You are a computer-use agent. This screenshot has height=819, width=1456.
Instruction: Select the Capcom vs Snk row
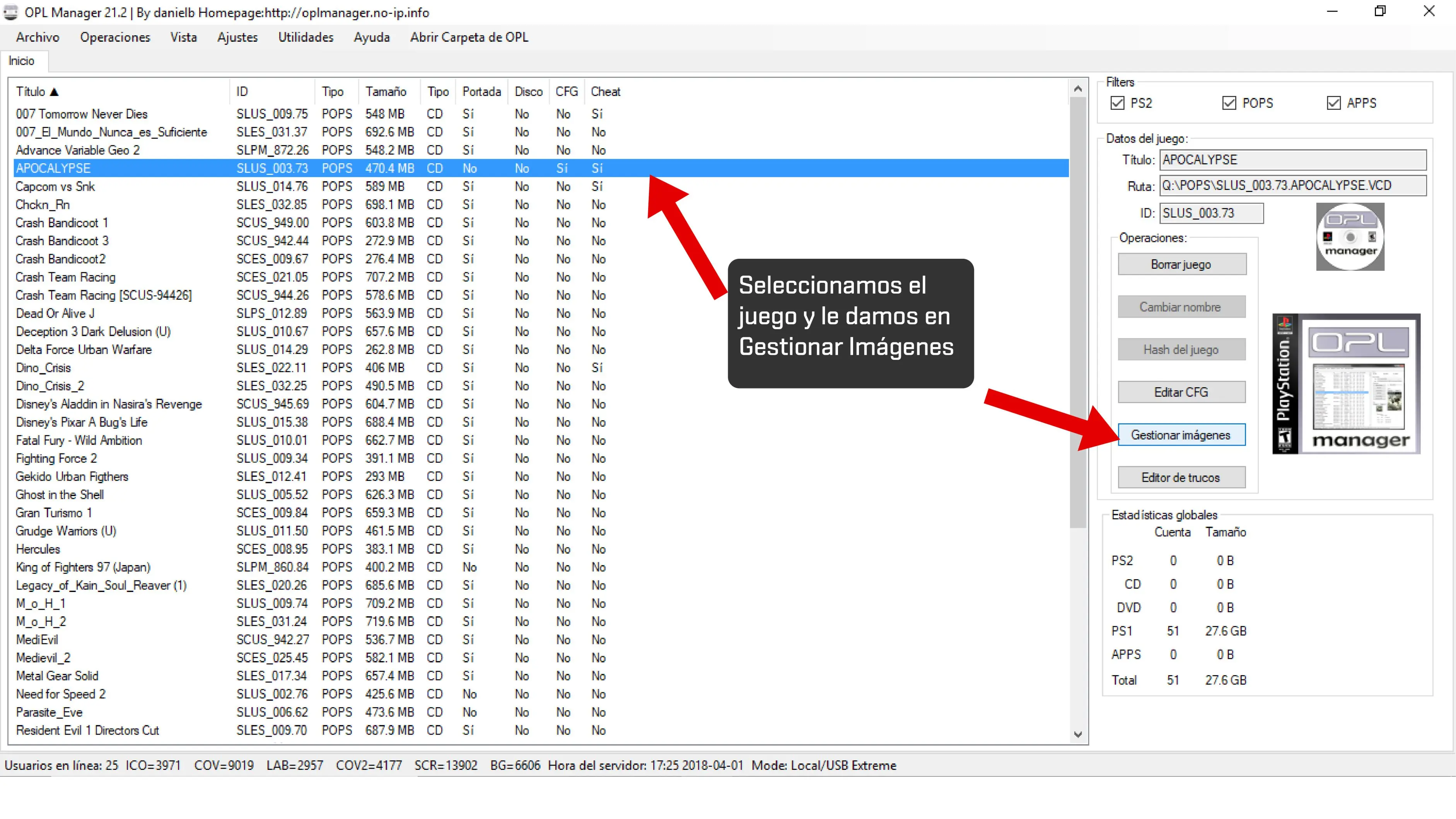pos(541,186)
